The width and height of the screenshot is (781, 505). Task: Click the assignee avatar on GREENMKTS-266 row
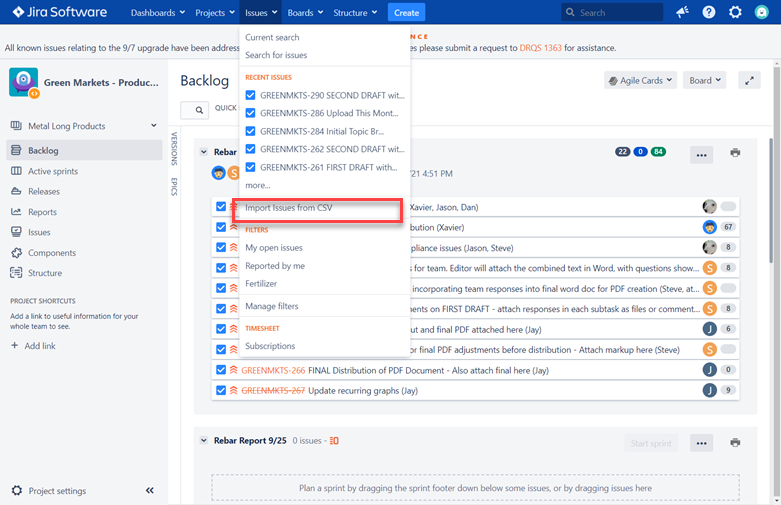pyautogui.click(x=709, y=370)
